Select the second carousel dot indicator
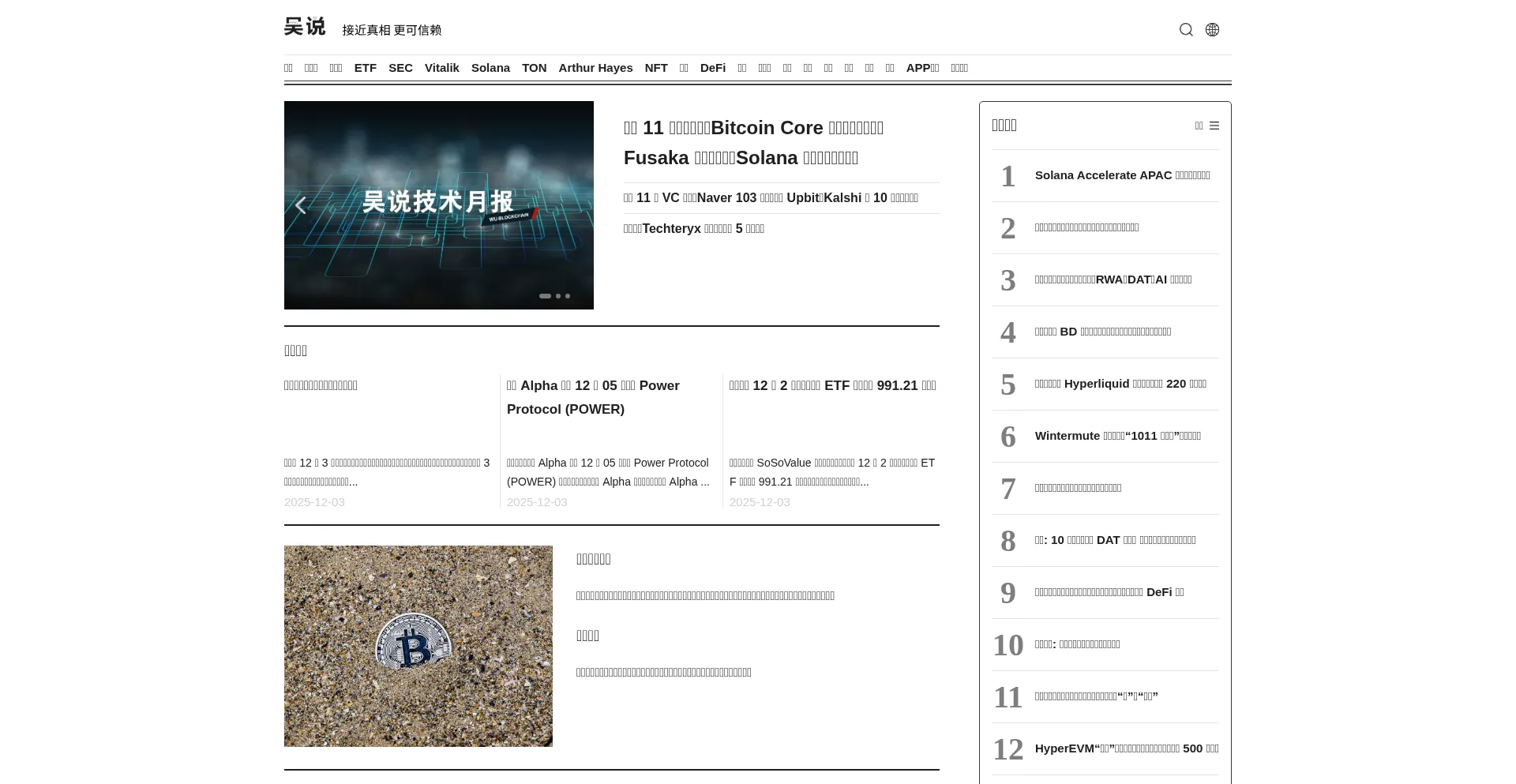This screenshot has width=1516, height=784. (558, 296)
